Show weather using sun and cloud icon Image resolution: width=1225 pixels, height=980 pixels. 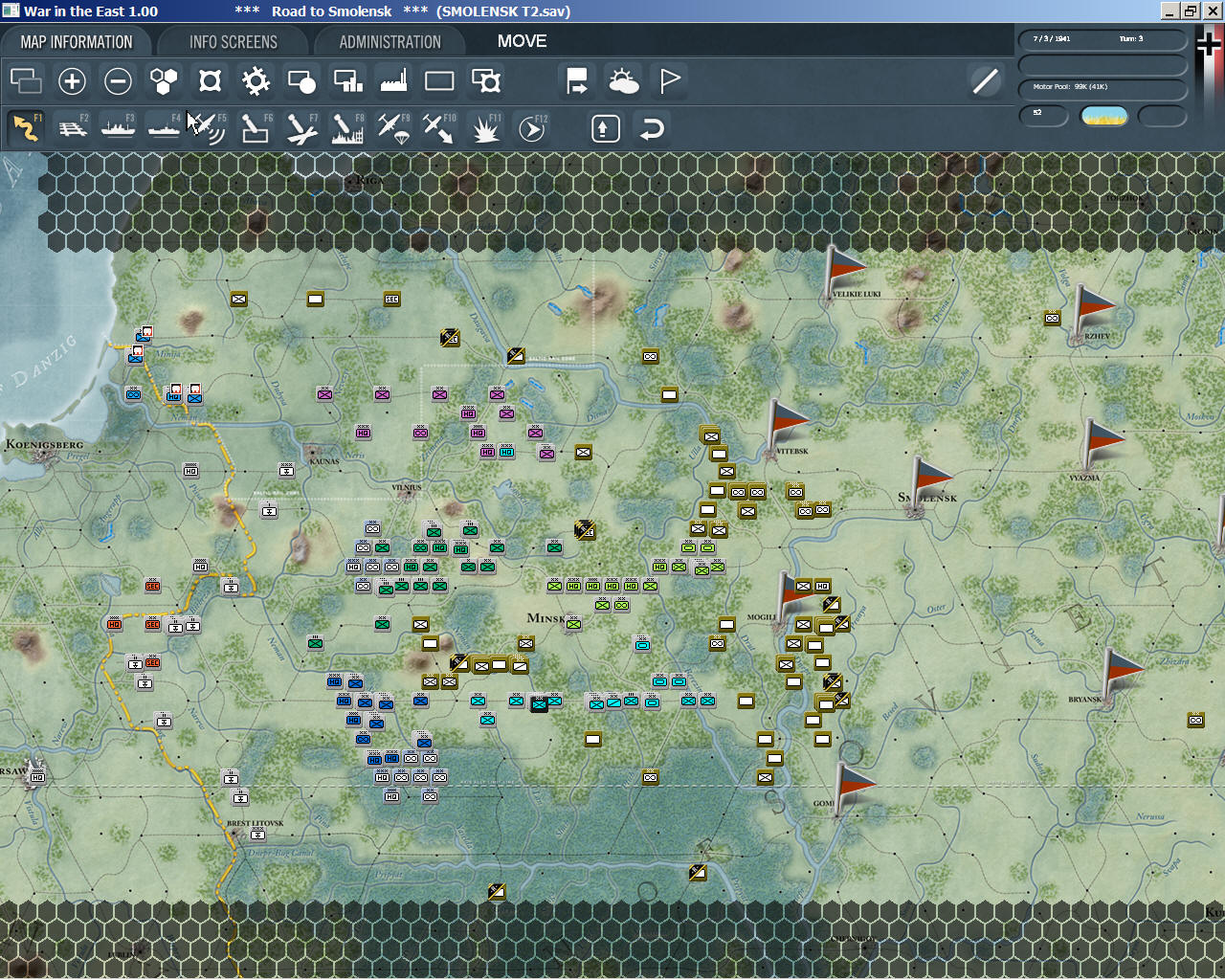tap(623, 81)
